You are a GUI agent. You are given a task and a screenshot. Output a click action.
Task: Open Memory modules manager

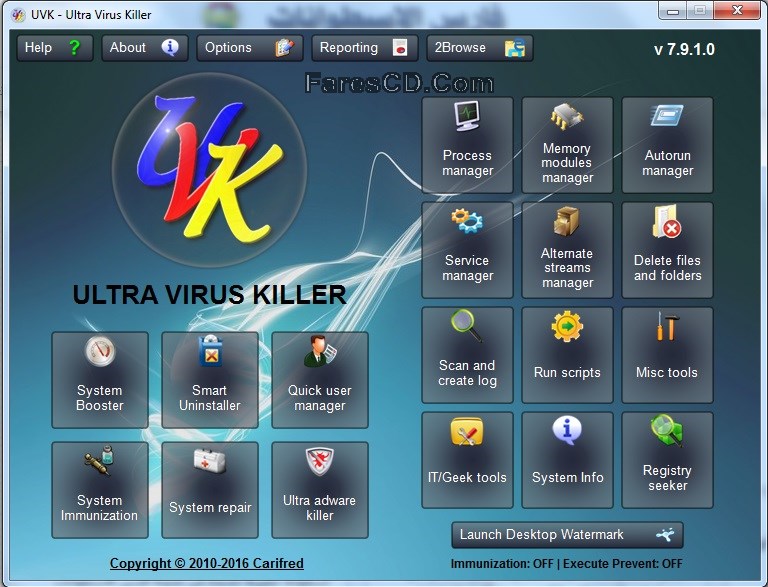(x=567, y=145)
